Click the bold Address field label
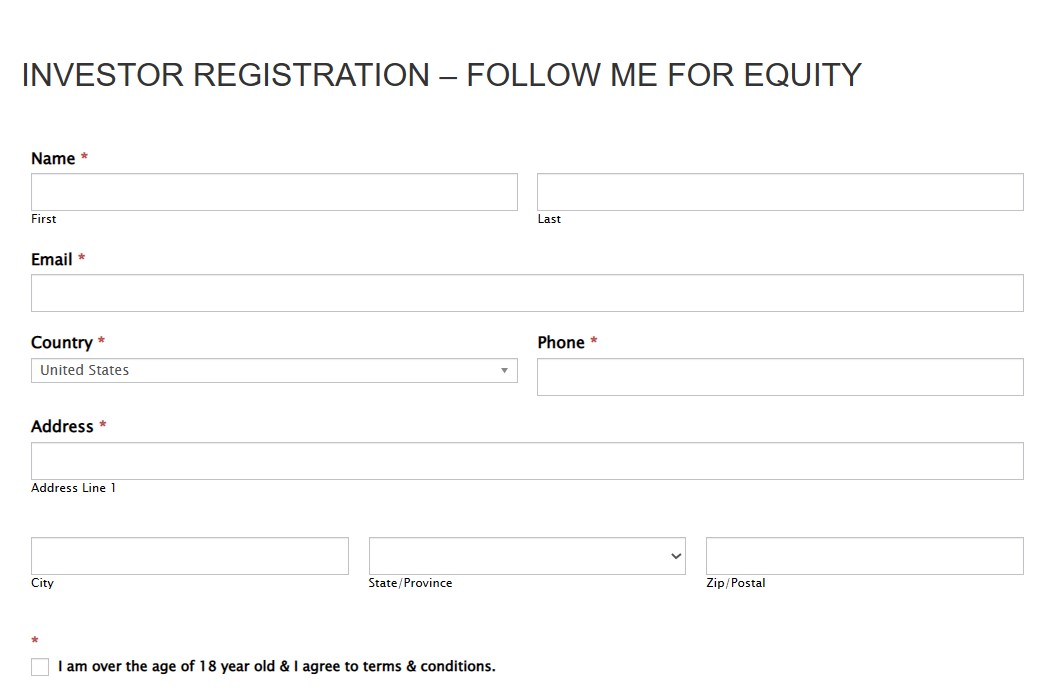 point(62,426)
